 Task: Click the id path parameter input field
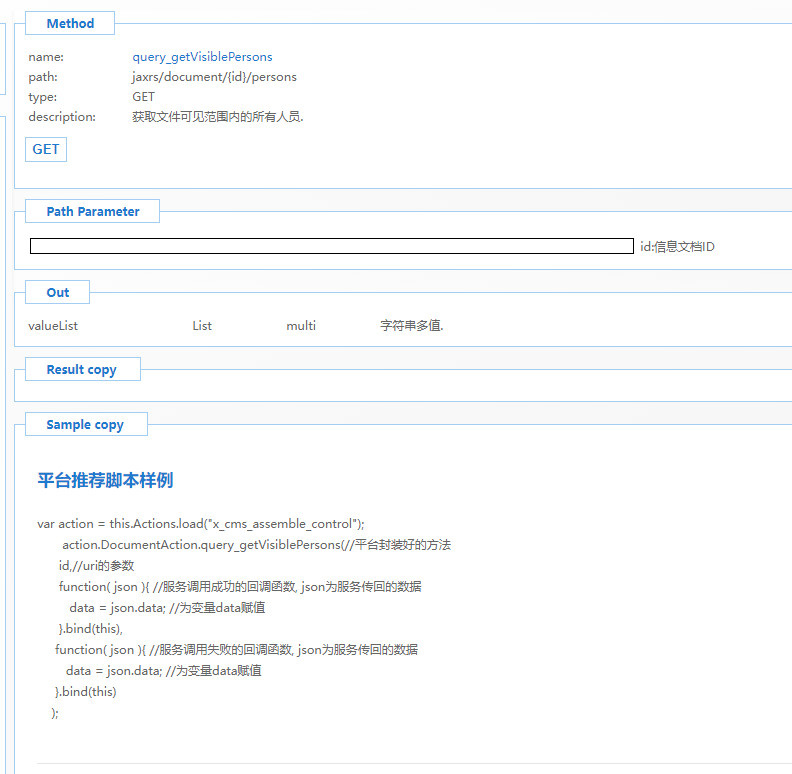[331, 246]
